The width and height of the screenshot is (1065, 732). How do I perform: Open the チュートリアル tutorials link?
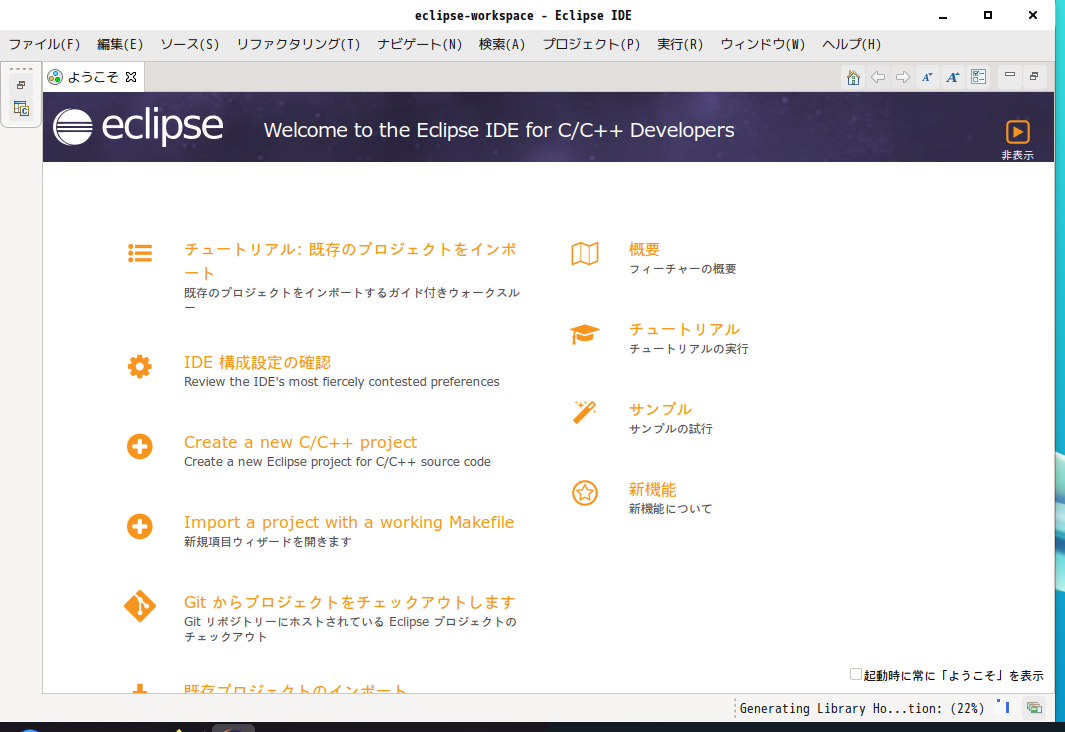[685, 329]
